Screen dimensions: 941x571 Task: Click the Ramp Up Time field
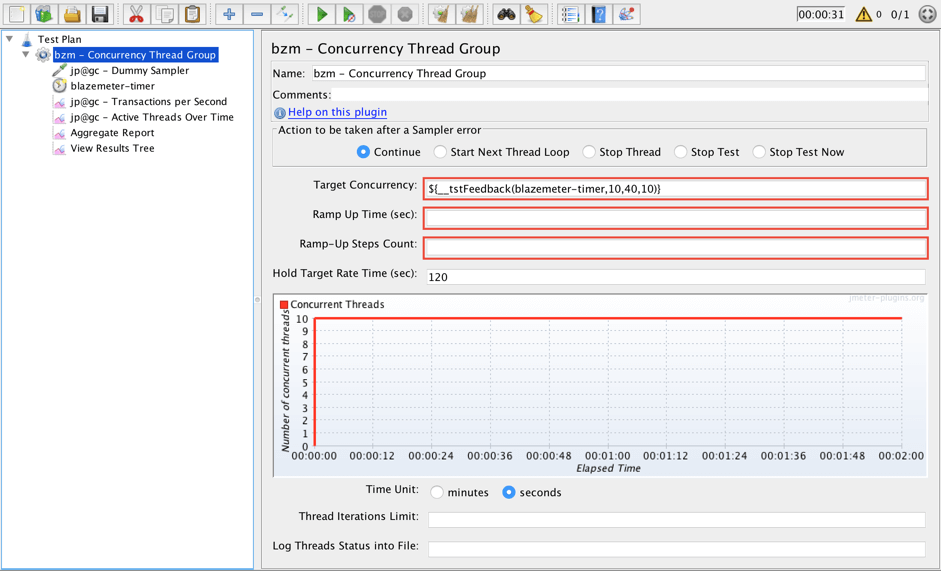(676, 218)
